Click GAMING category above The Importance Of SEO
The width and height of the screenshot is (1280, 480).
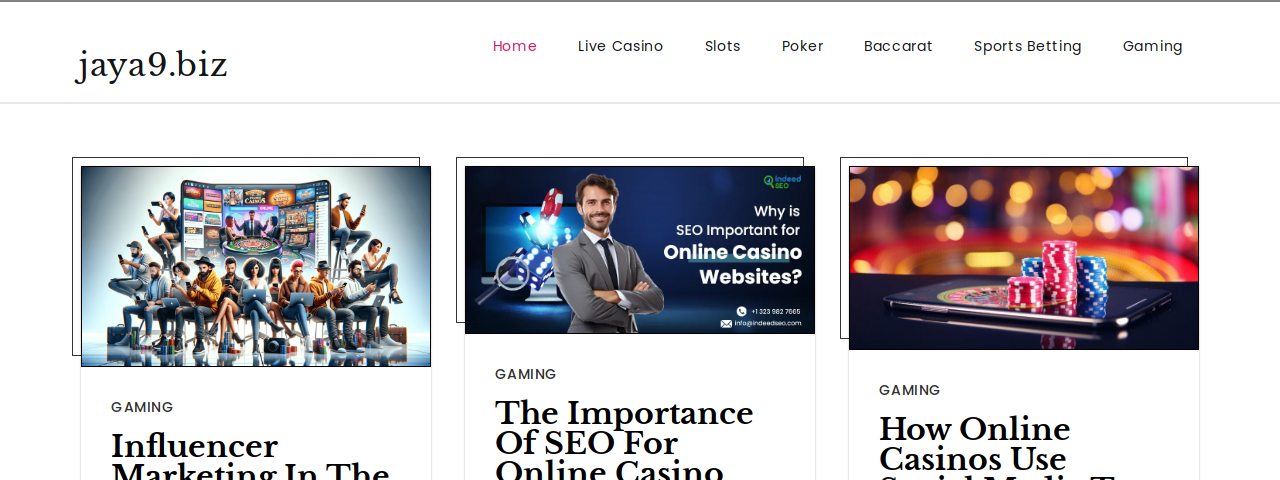pyautogui.click(x=526, y=374)
